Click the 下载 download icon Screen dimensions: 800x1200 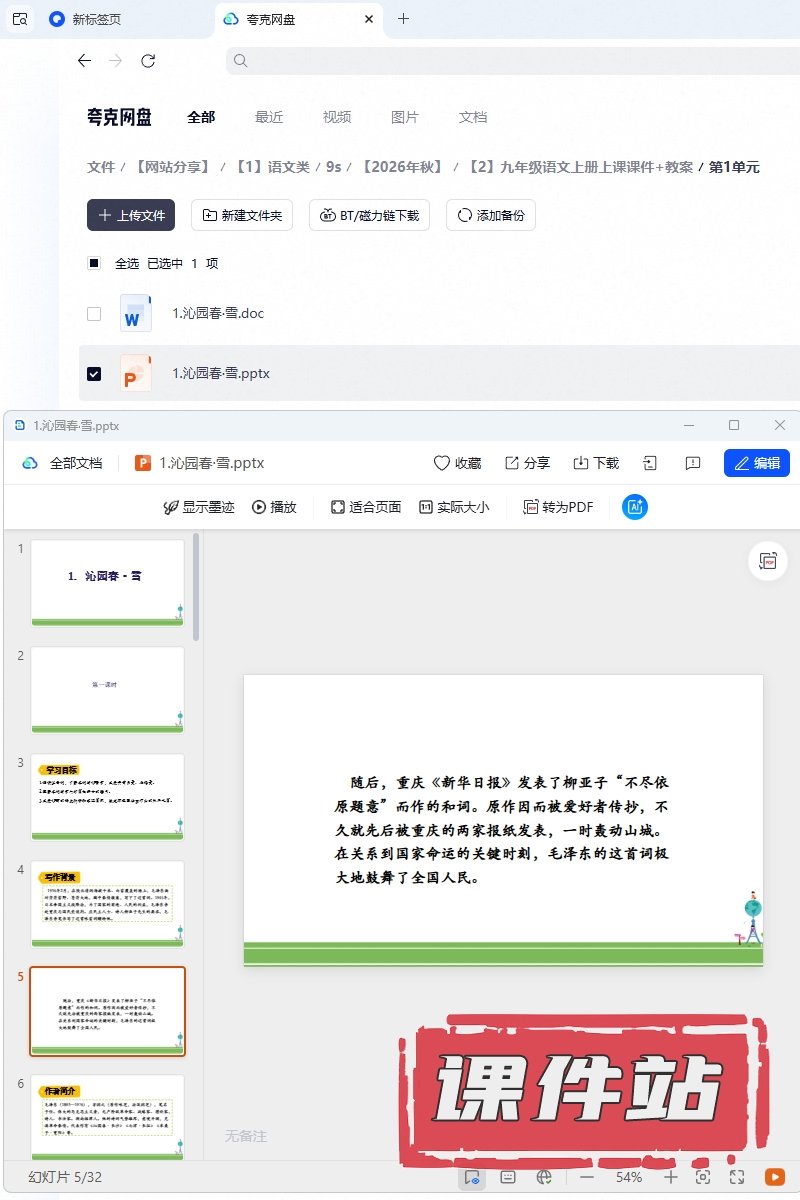coord(596,463)
